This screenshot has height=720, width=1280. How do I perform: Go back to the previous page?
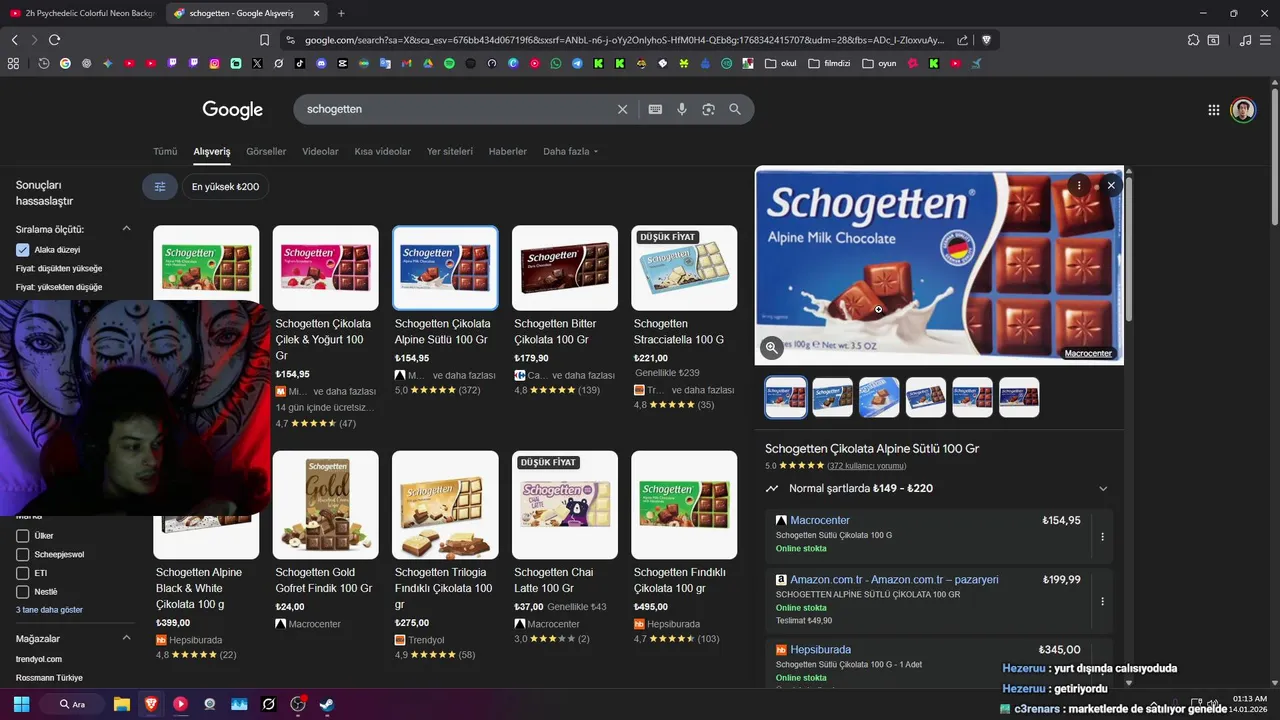click(x=14, y=40)
